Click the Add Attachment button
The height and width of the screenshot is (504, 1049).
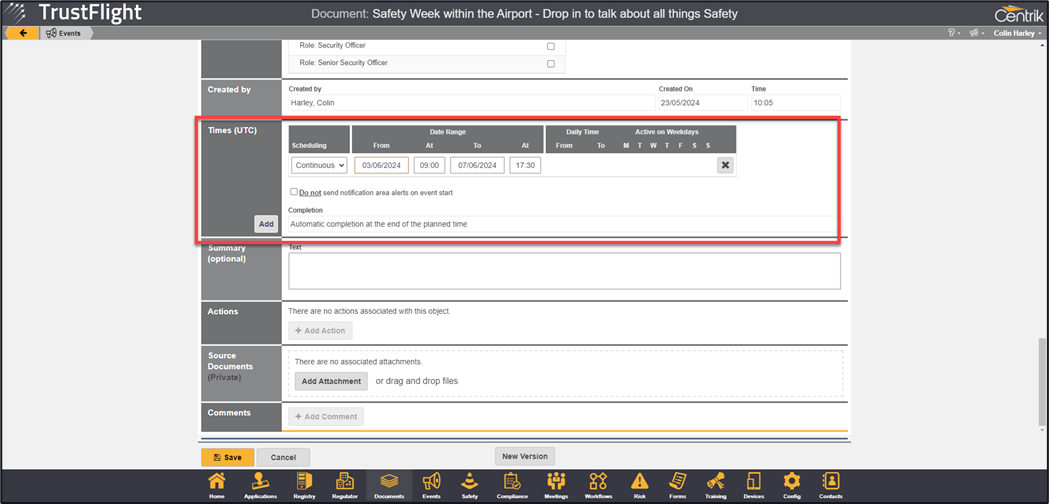tap(331, 381)
